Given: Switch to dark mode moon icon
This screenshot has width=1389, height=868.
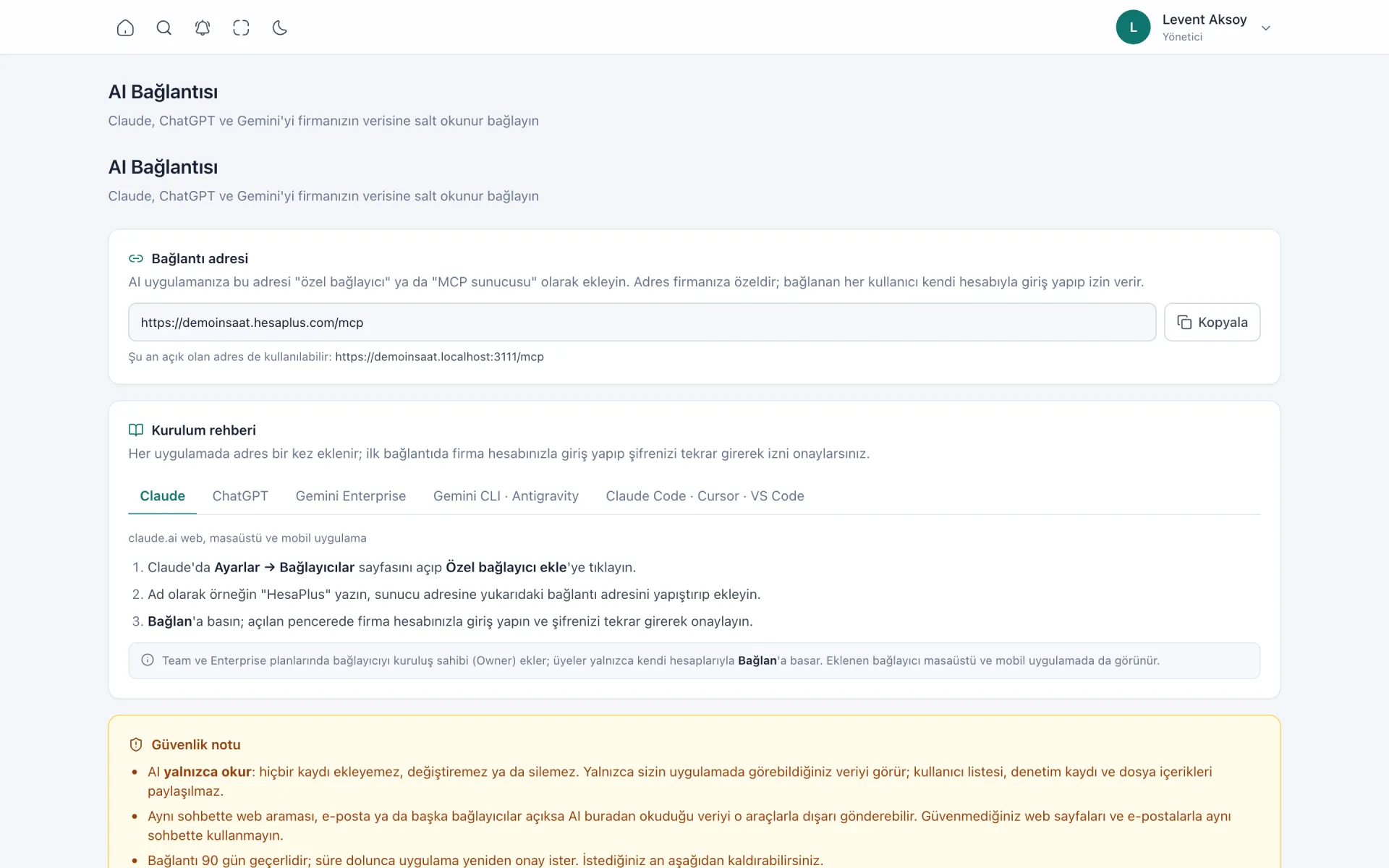Looking at the screenshot, I should tap(280, 27).
